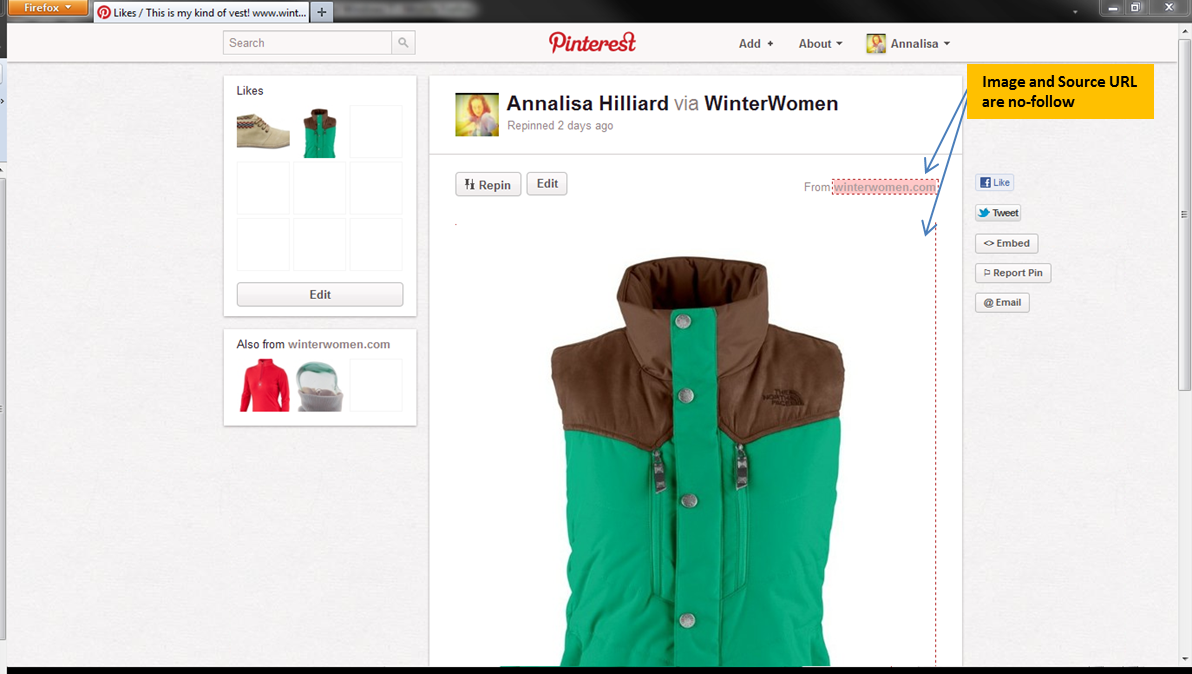Follow the From winterwomen.com source link

tap(885, 187)
